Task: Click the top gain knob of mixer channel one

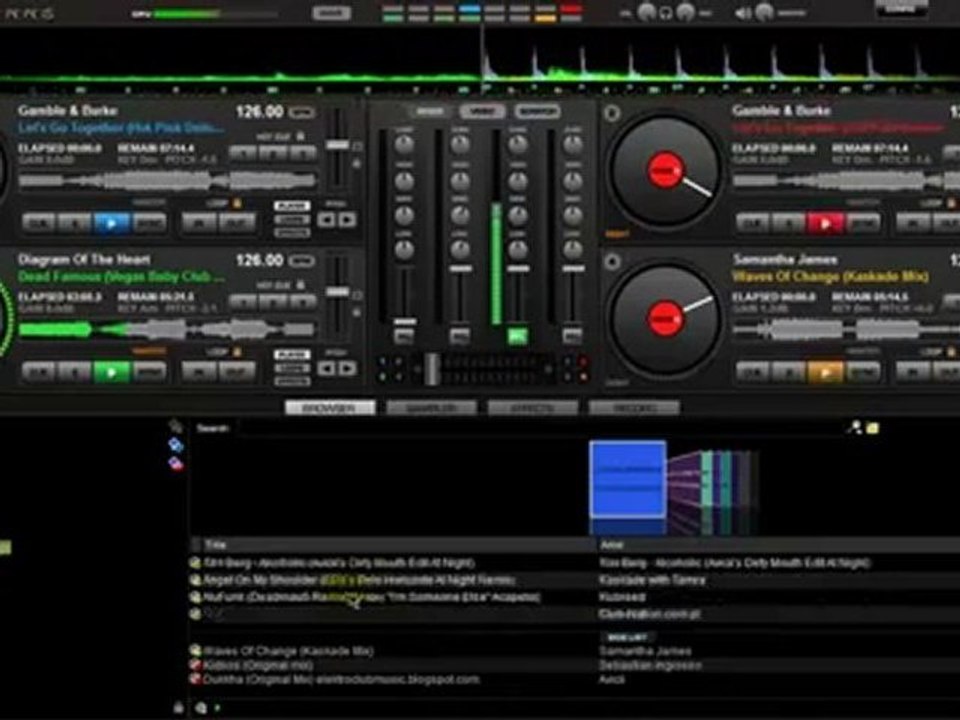Action: click(x=404, y=144)
